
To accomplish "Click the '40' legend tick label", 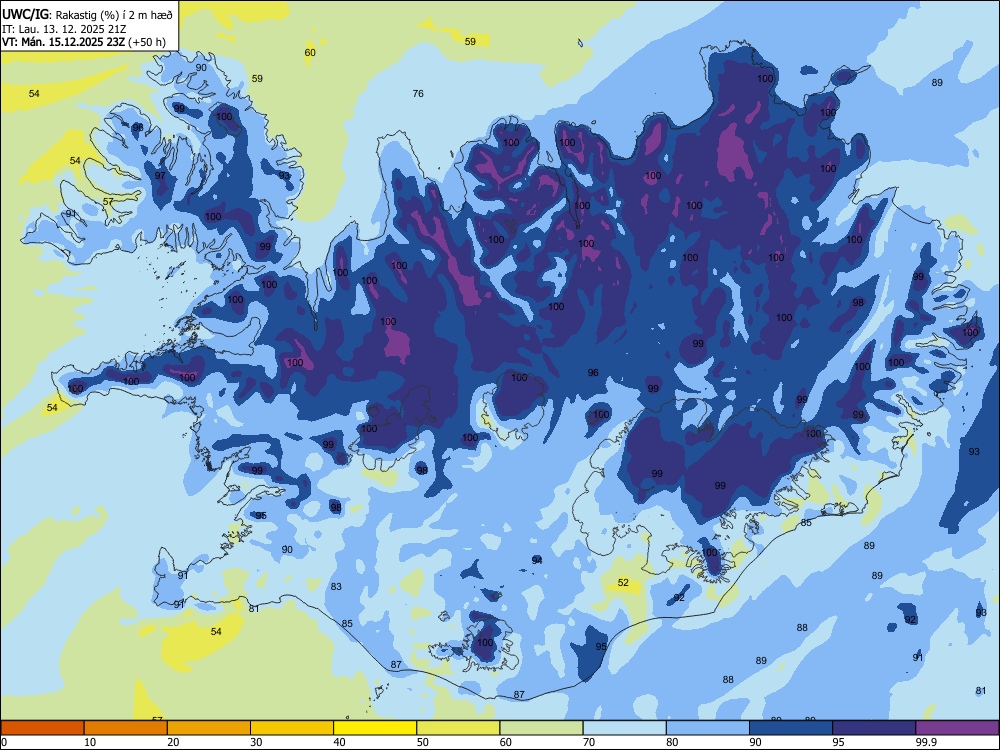I will coord(339,742).
